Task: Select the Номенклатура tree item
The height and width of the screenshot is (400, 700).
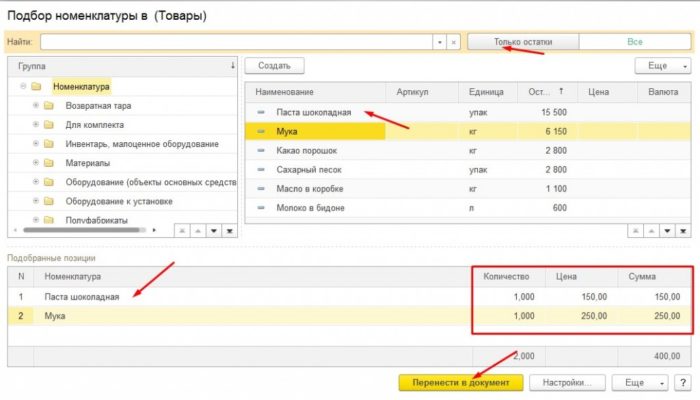Action: (x=81, y=87)
